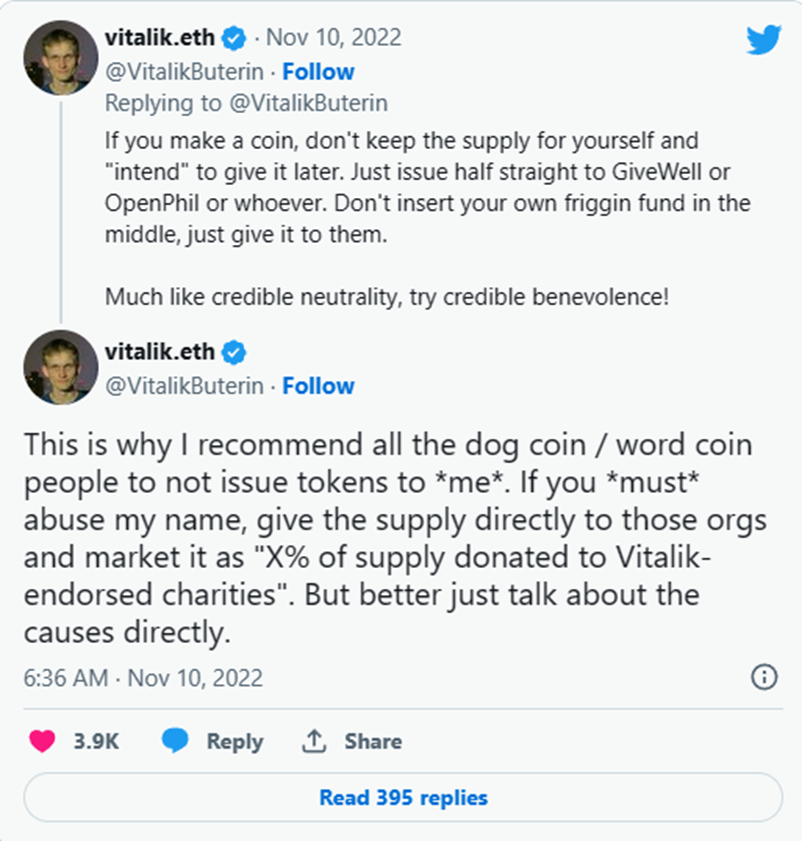Click the verified badge in second tweet
Screen dimensions: 802x841
(235, 353)
